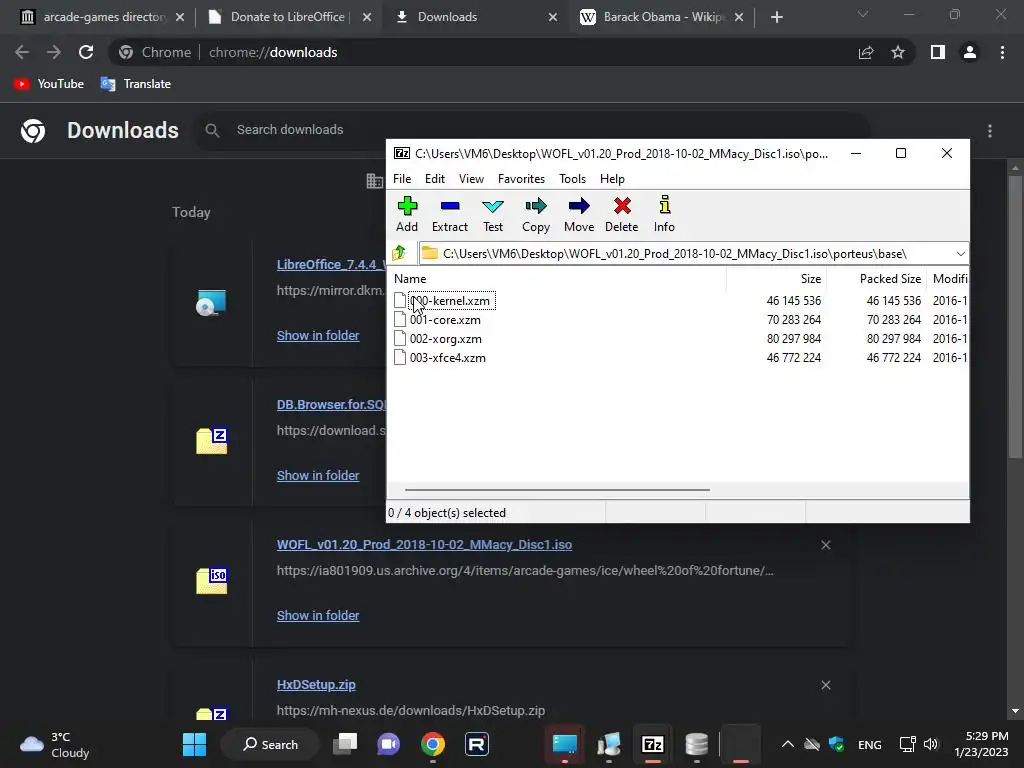This screenshot has height=768, width=1024.
Task: Go up one folder level in 7-Zip
Action: point(398,253)
